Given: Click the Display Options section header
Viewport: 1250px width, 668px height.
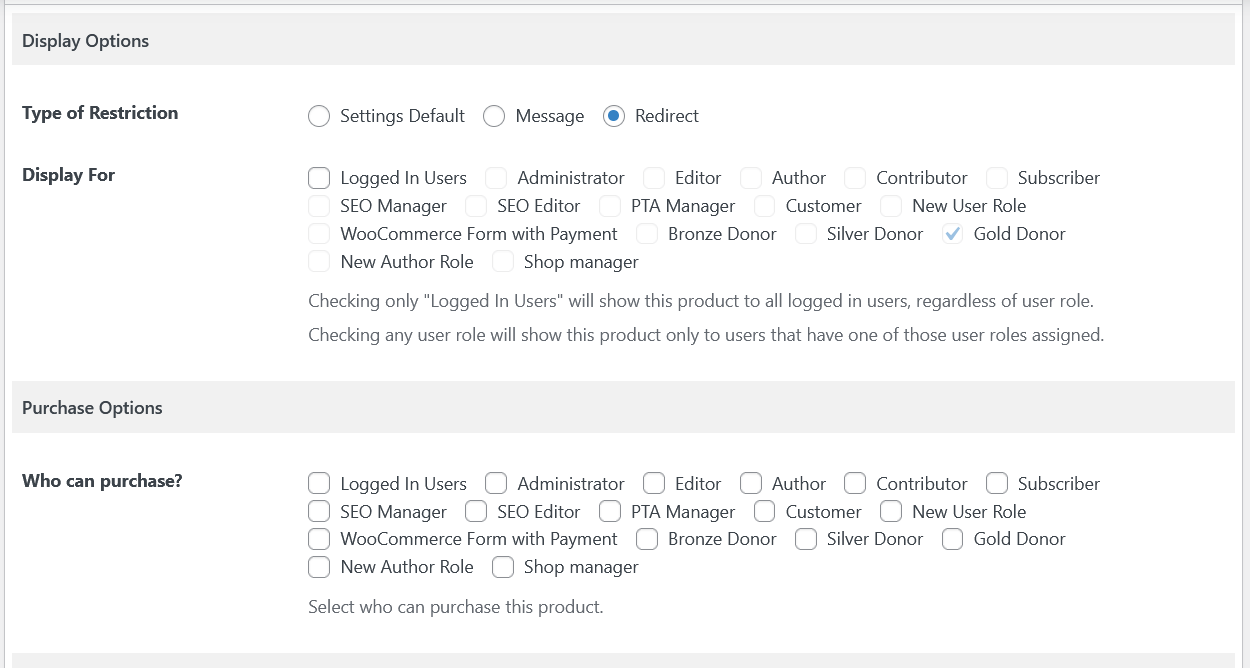Looking at the screenshot, I should [x=623, y=41].
